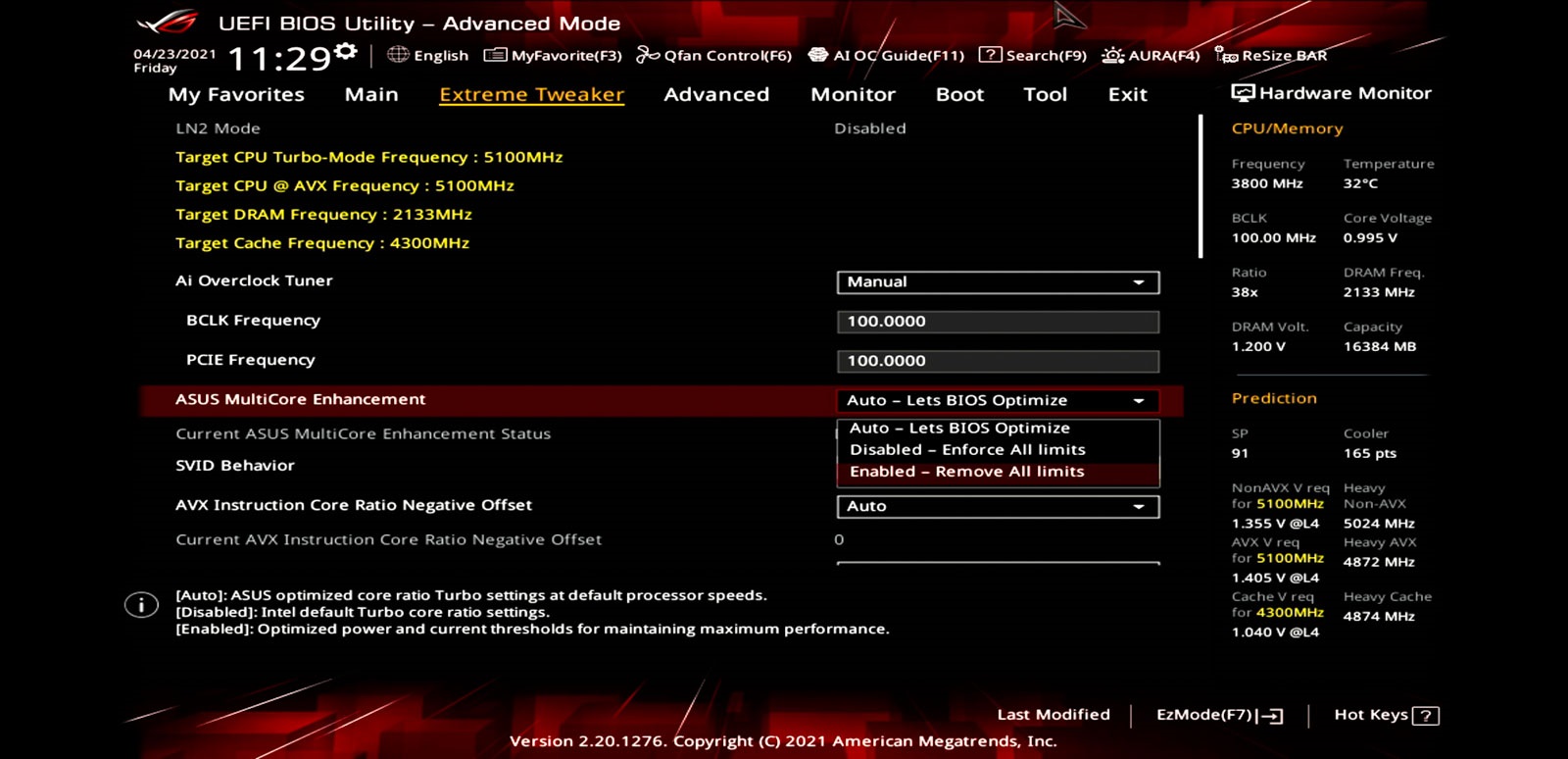This screenshot has width=1568, height=759.
Task: Click the 04/23/2021 Friday date
Action: [x=174, y=61]
